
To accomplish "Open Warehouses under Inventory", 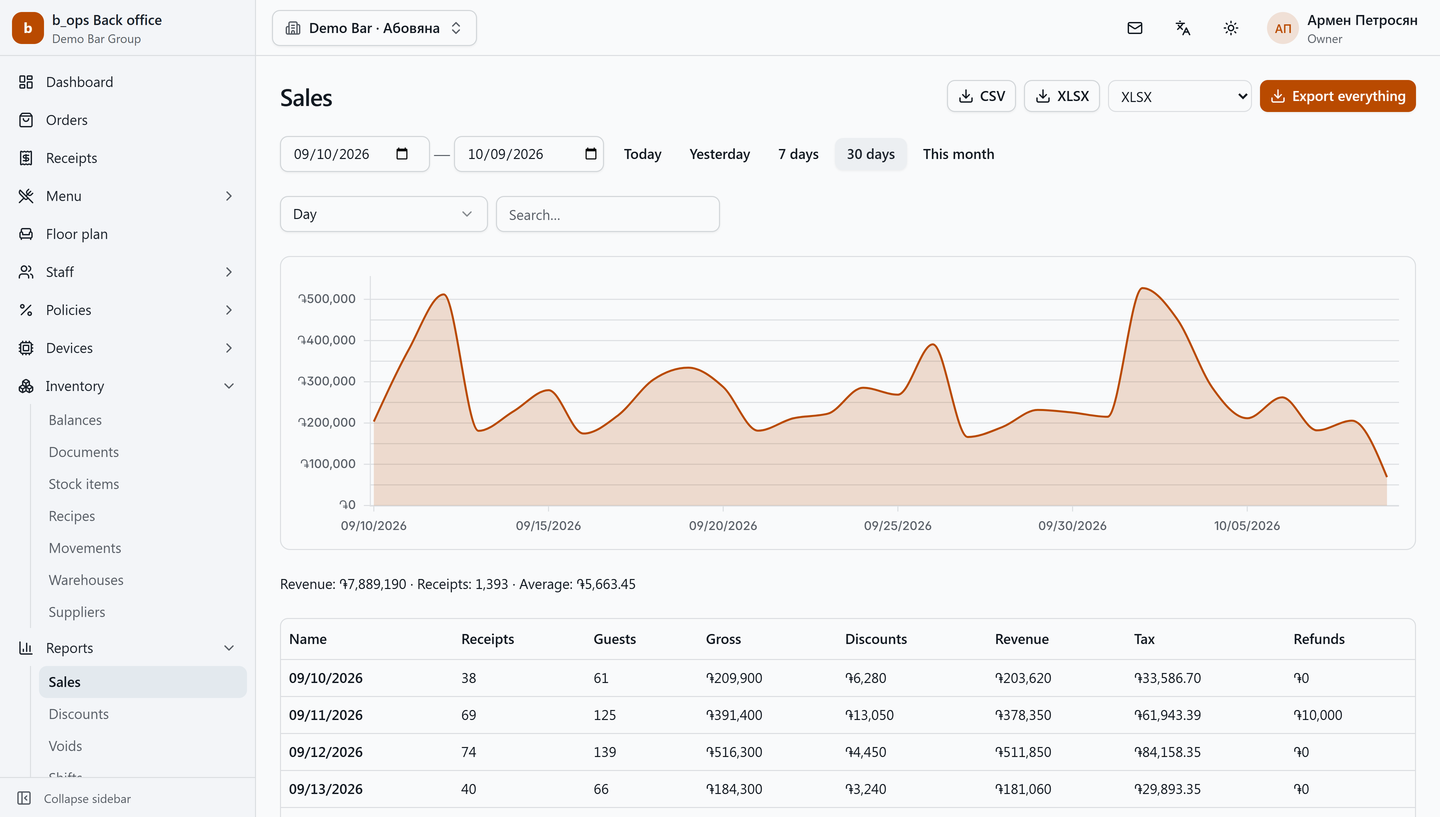I will tap(143, 580).
